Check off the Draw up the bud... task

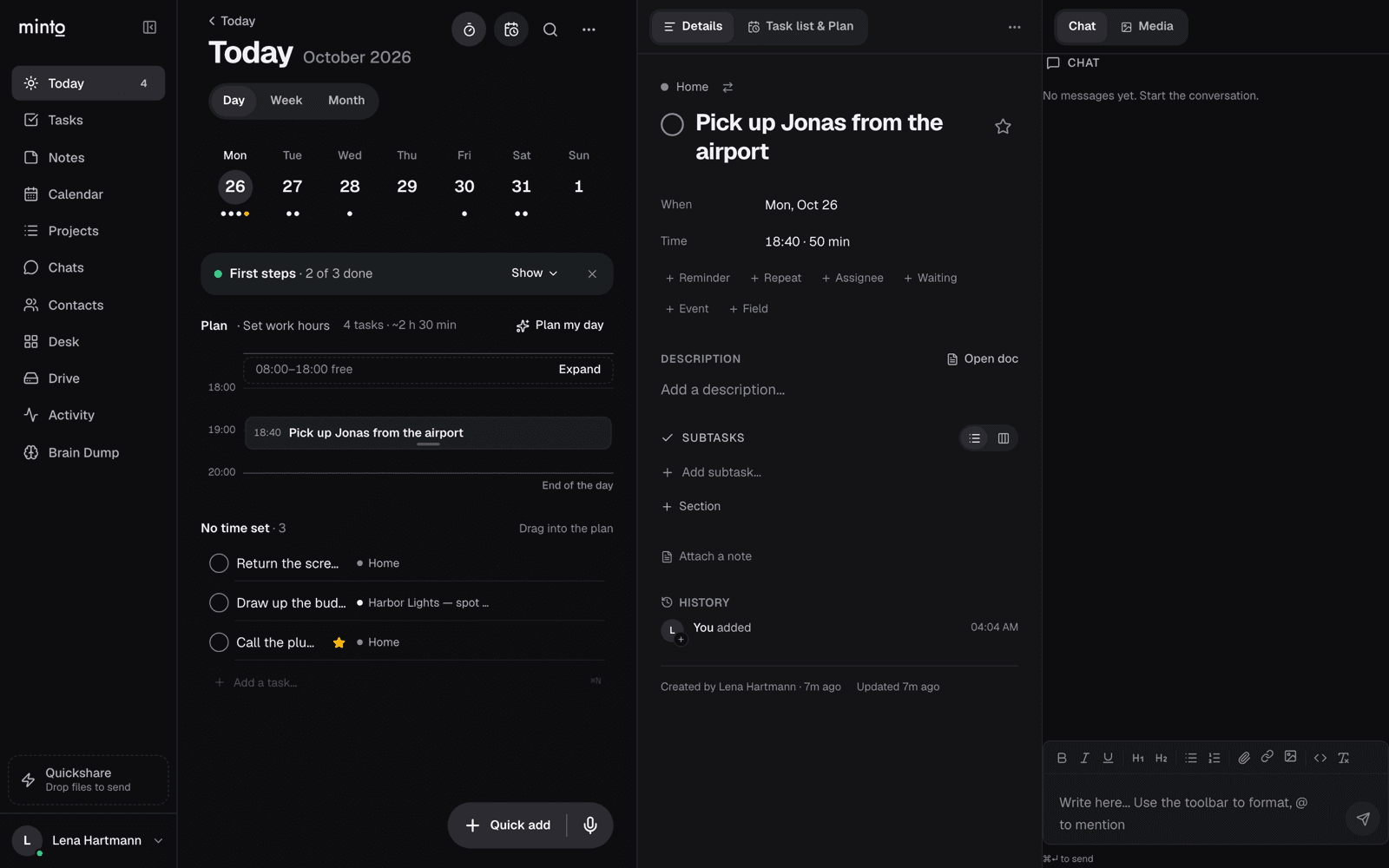point(219,602)
